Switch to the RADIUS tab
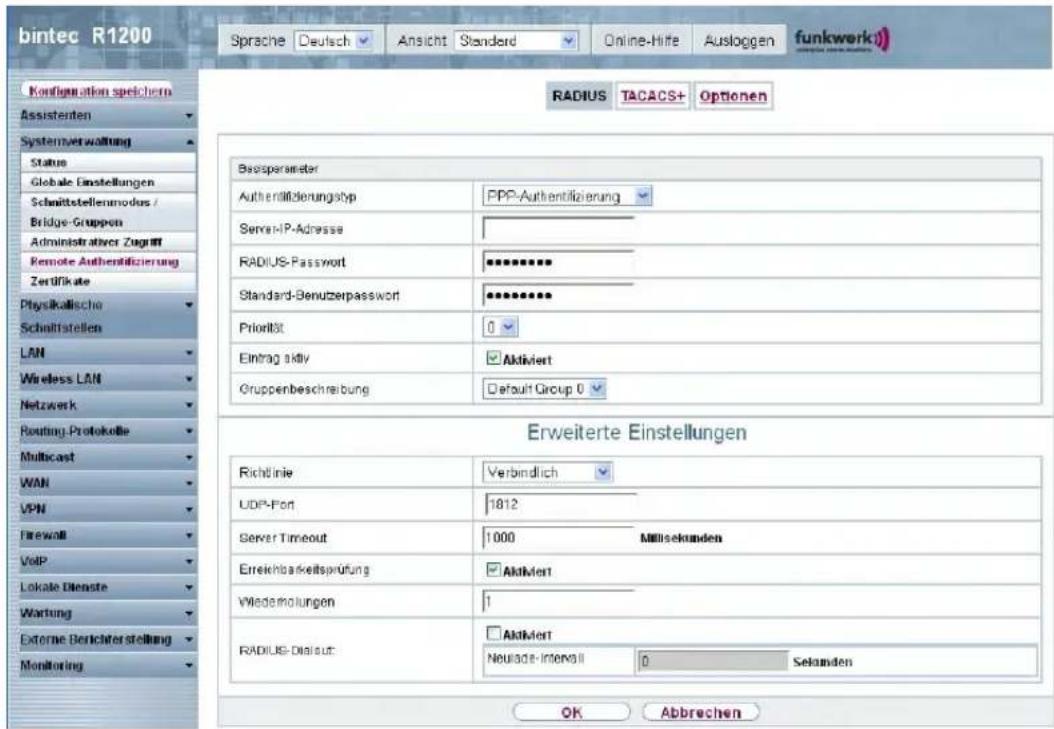This screenshot has height=729, width=1054. (x=579, y=96)
